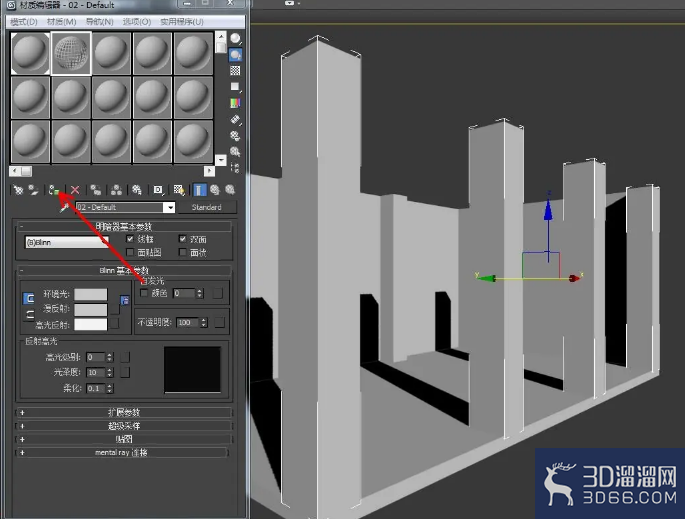
Task: Open the Material ID Channel flyout
Action: click(x=158, y=190)
